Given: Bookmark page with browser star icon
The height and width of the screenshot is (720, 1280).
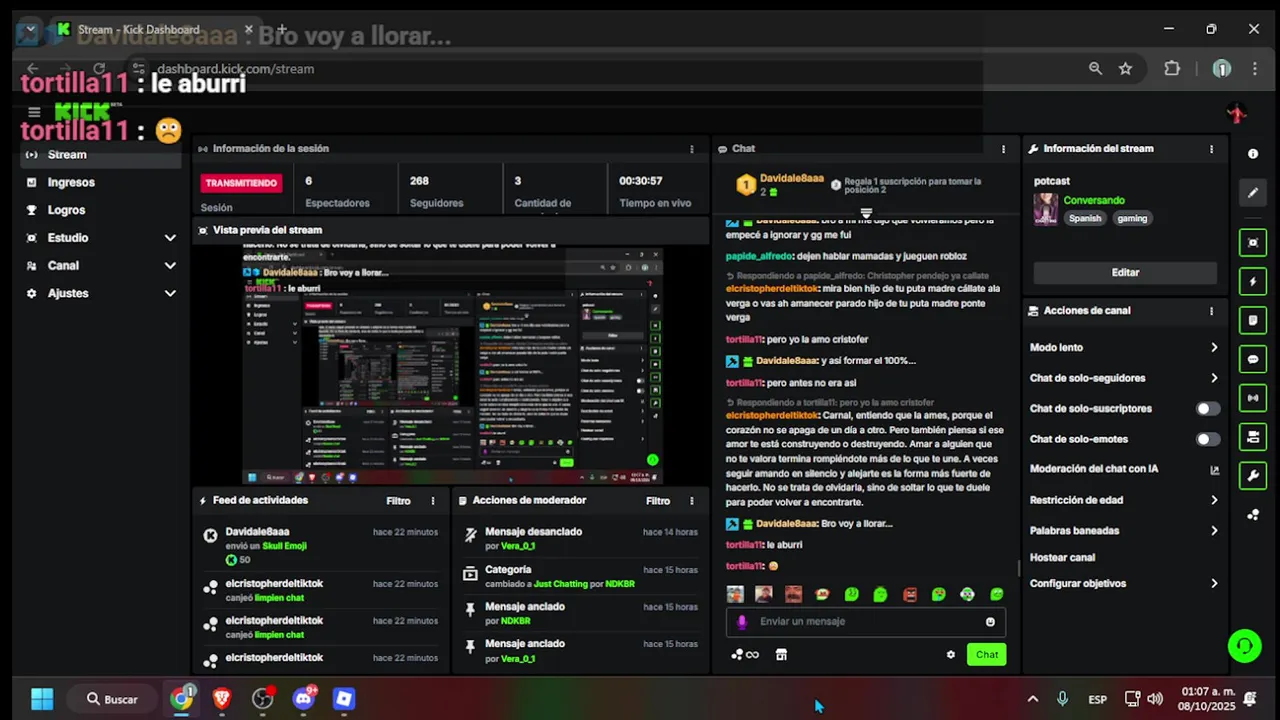Looking at the screenshot, I should (x=1126, y=69).
